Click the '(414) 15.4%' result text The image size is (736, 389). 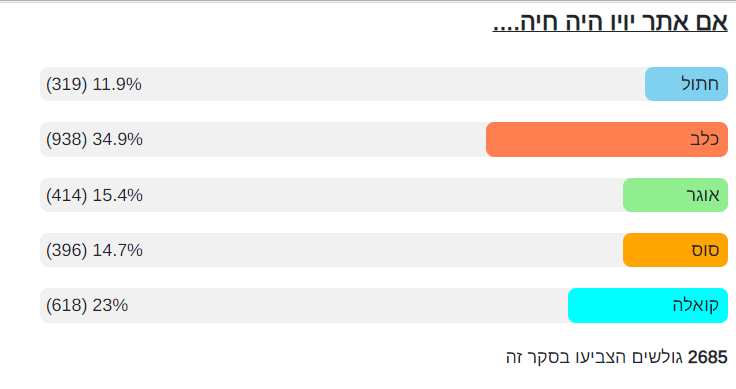point(94,195)
